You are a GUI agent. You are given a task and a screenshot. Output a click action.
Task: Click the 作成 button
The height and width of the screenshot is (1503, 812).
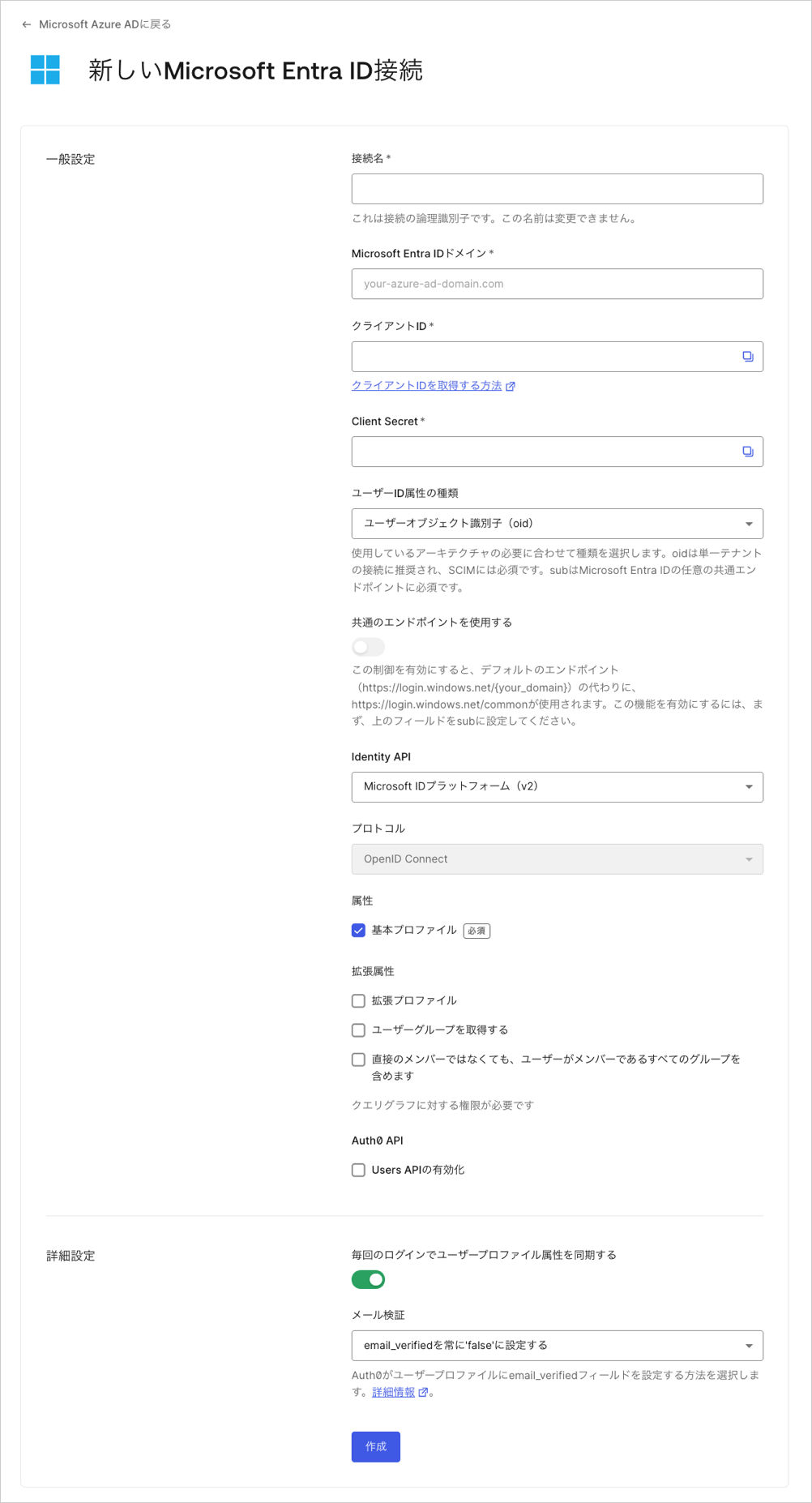(376, 1447)
